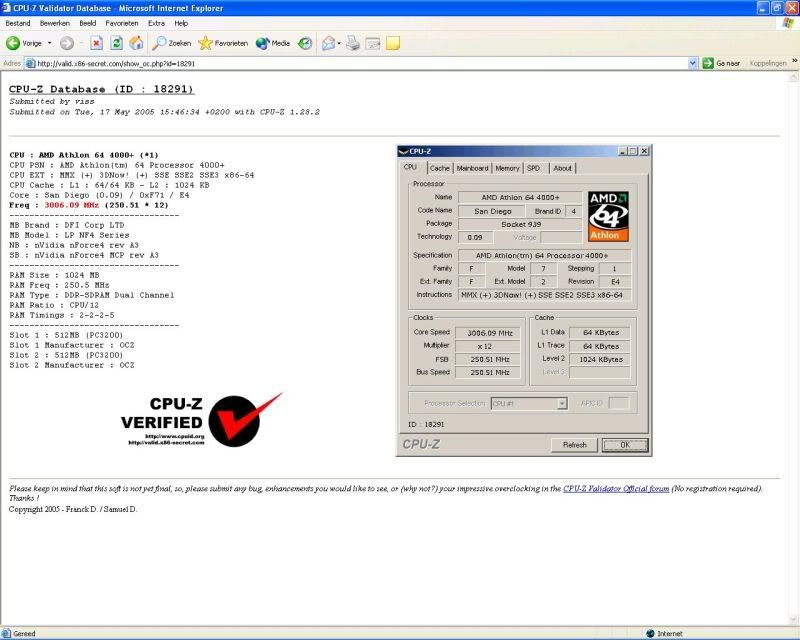Click the Level 2 1024 KBytes field
The width and height of the screenshot is (800, 640).
(600, 359)
